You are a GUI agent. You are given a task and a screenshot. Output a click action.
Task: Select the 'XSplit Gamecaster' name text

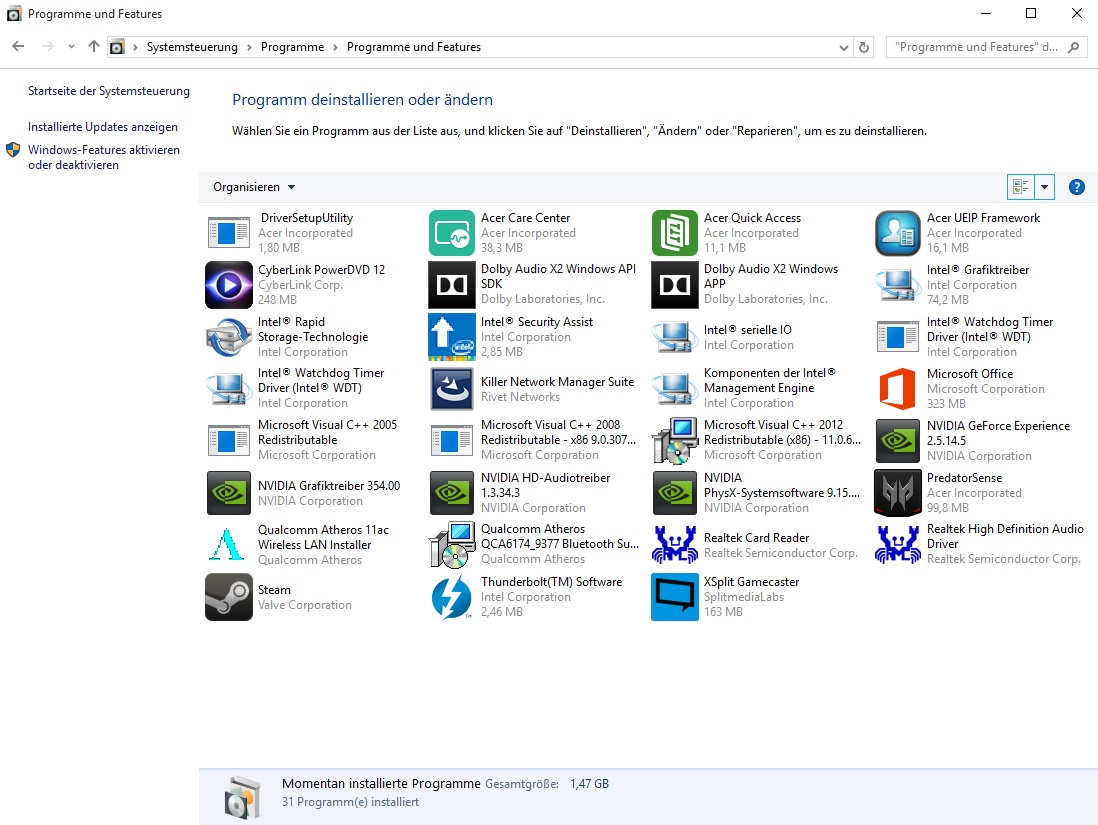751,582
